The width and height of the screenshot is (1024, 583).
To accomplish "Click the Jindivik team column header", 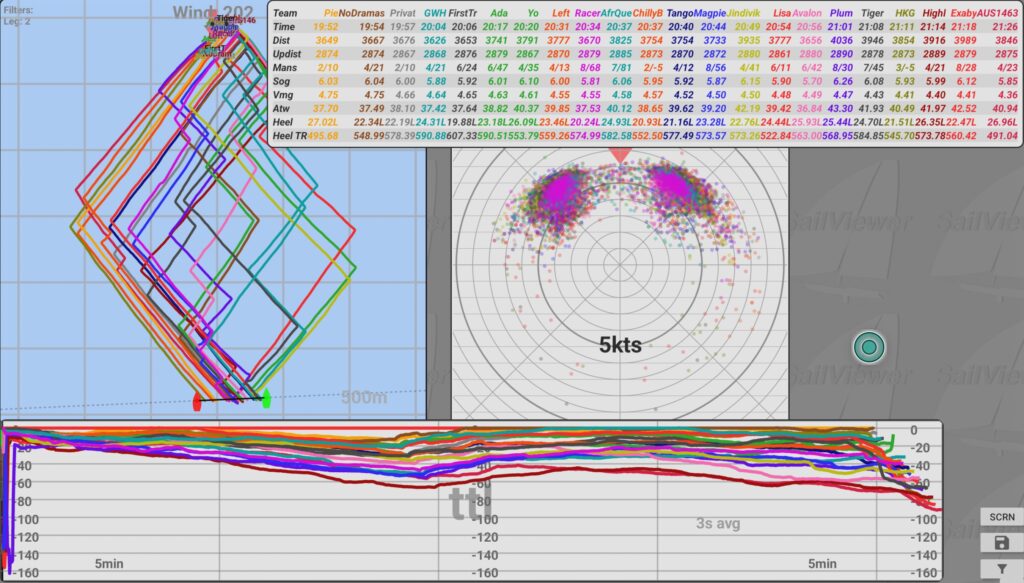I will point(744,13).
